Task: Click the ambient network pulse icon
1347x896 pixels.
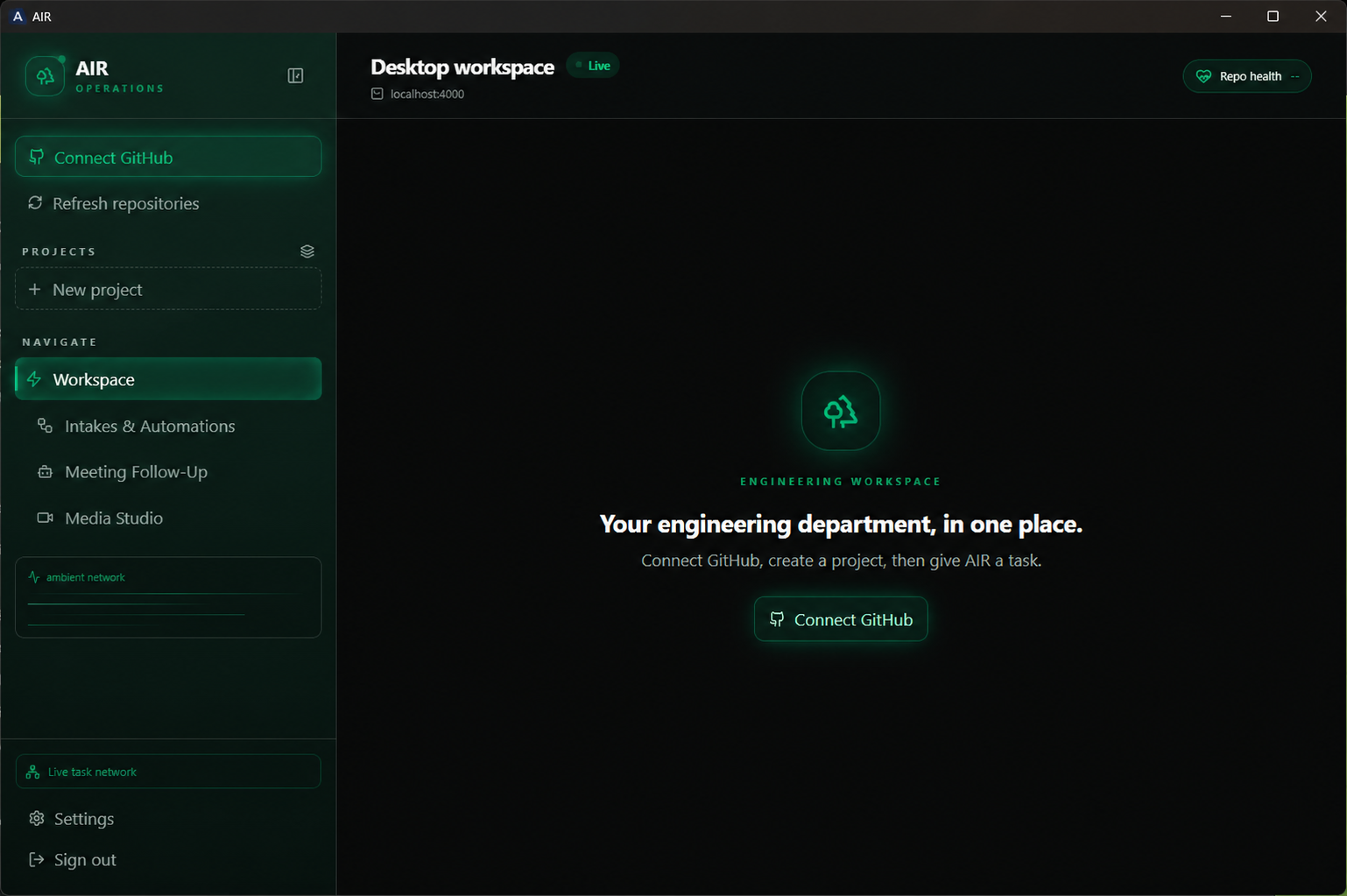Action: point(34,577)
